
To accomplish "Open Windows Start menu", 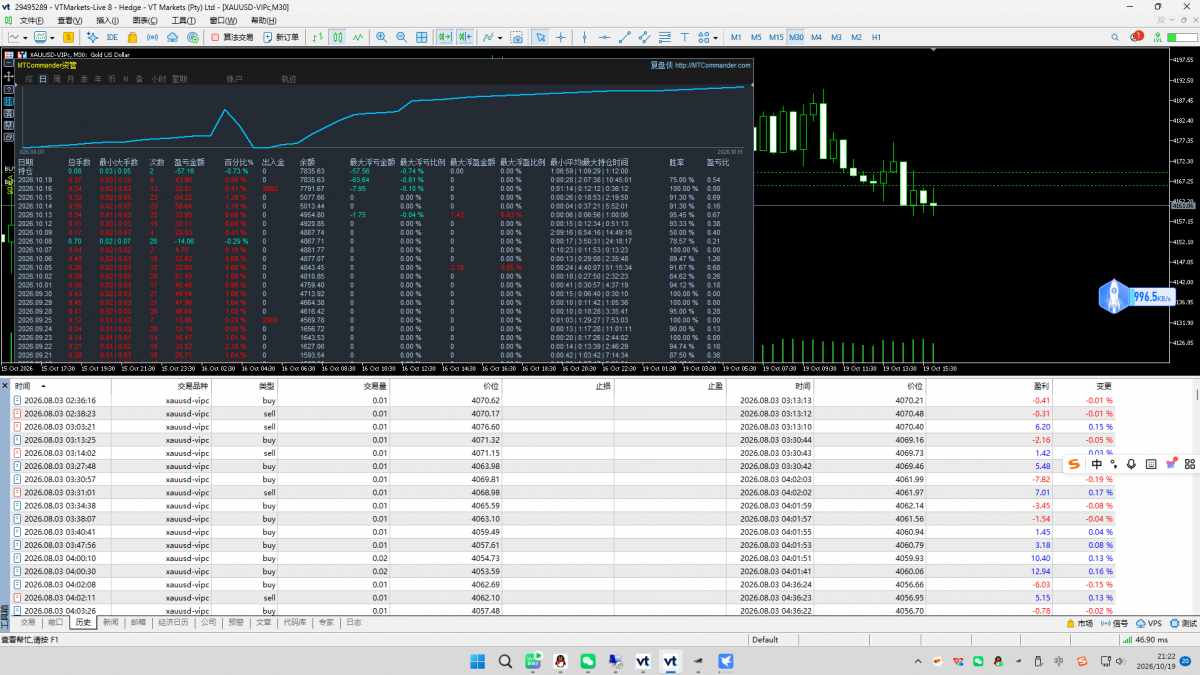I will point(476,661).
